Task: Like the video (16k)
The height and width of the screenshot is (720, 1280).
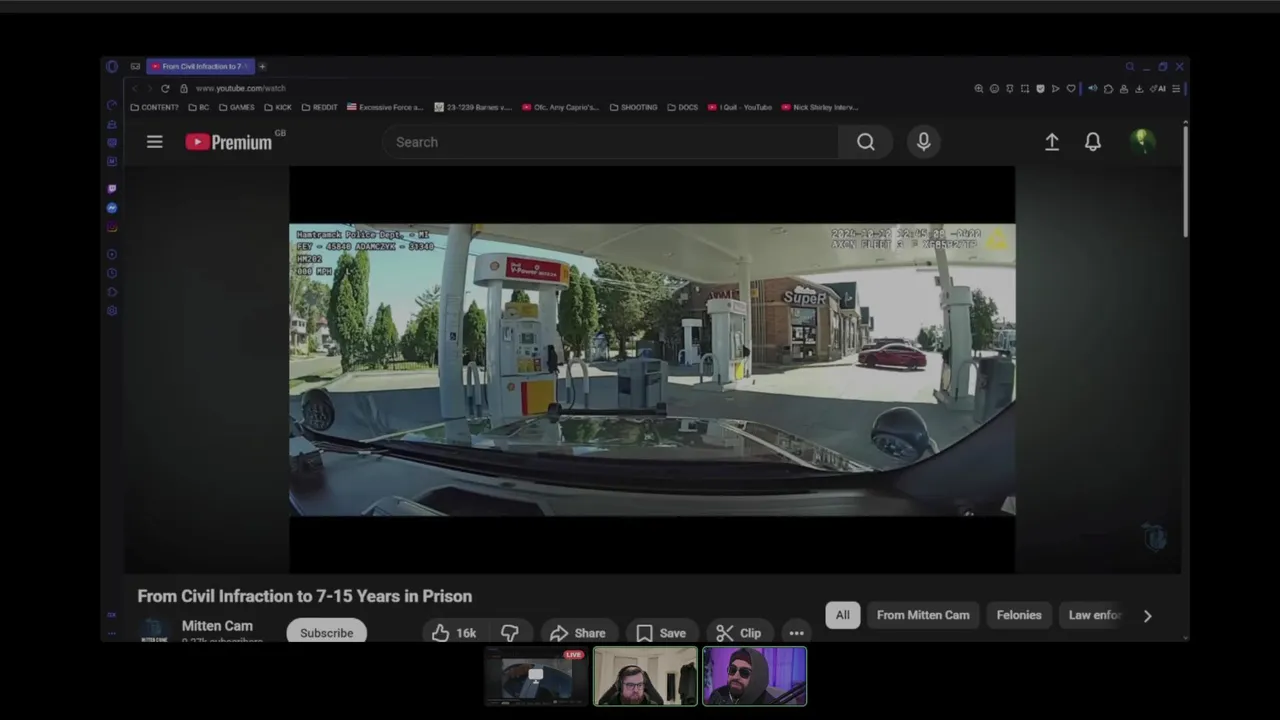Action: click(x=454, y=633)
